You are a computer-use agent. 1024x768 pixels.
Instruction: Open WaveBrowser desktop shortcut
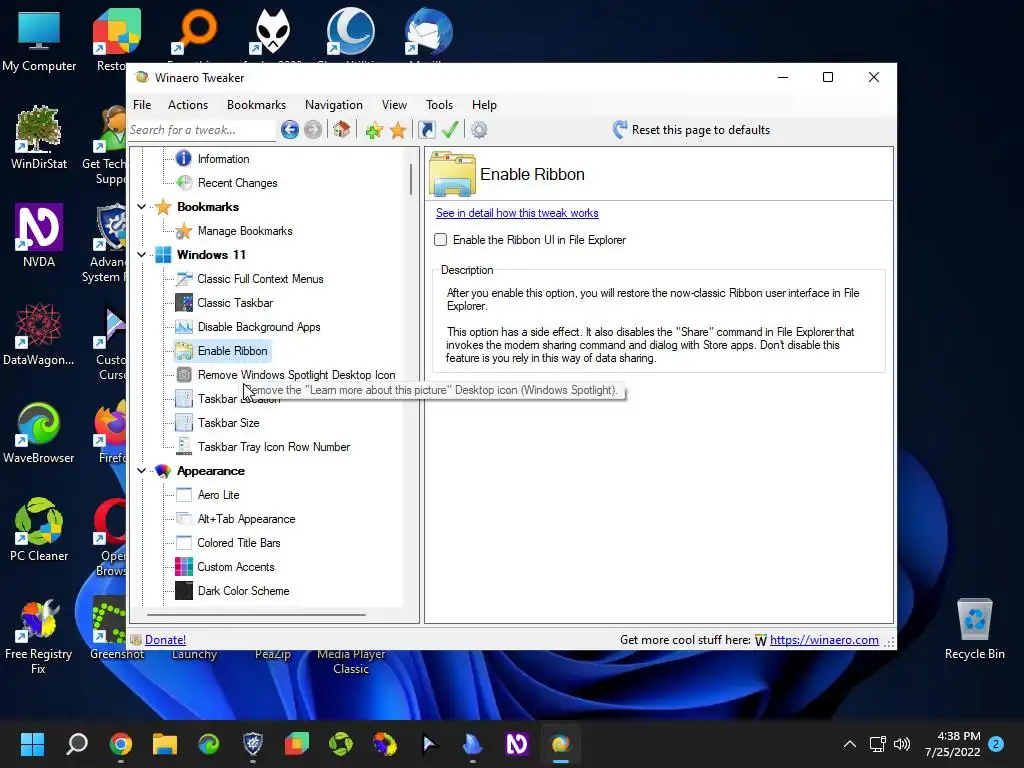[x=39, y=432]
